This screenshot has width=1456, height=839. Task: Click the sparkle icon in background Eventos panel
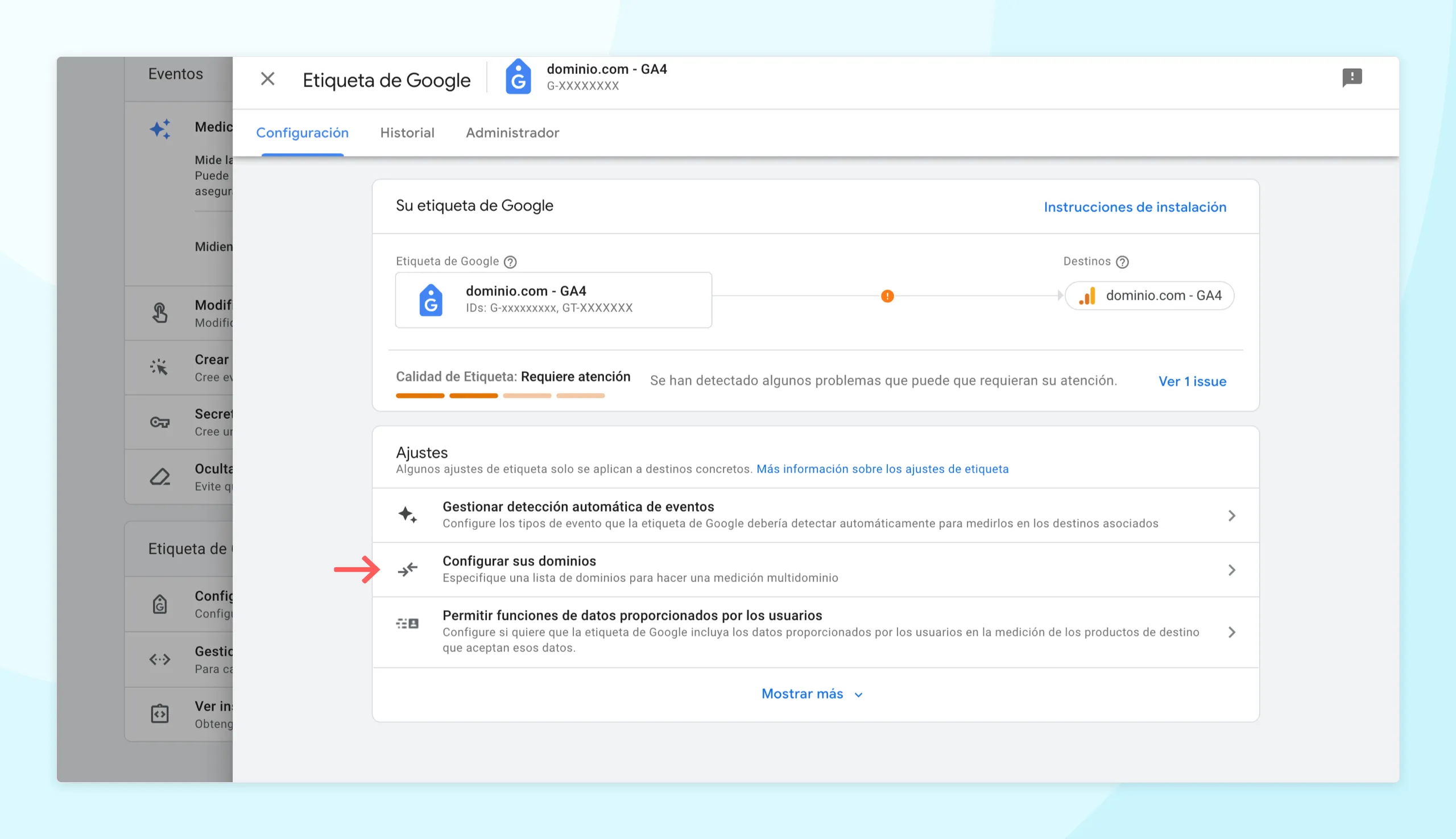click(x=160, y=128)
